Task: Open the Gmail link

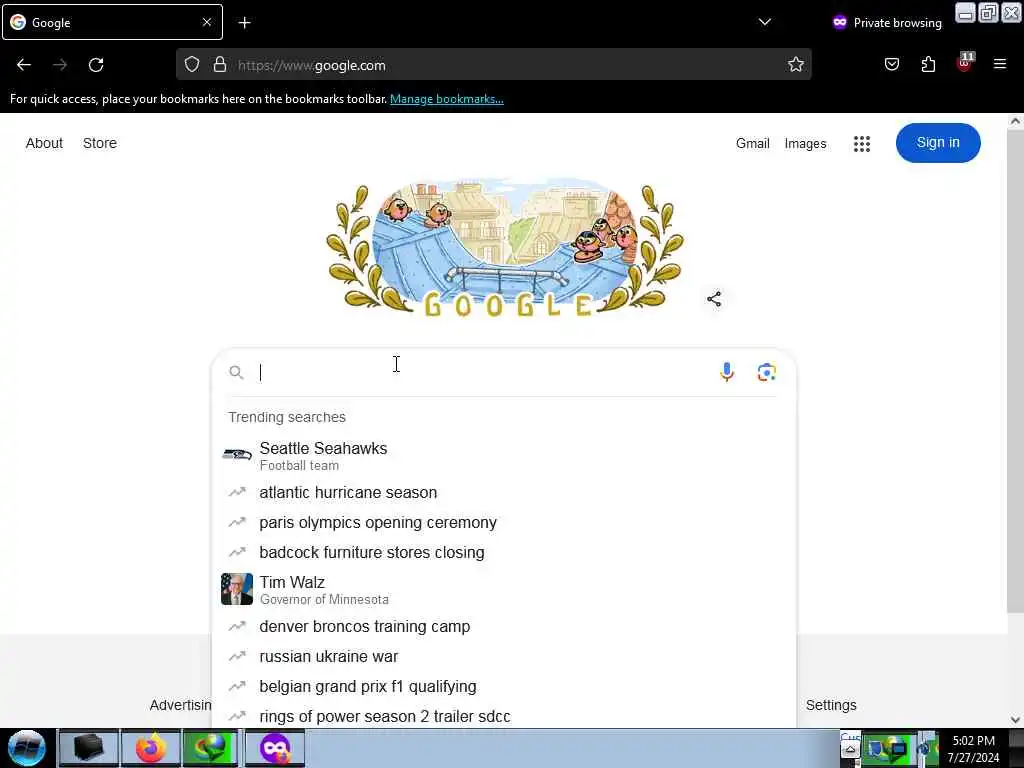Action: pyautogui.click(x=752, y=143)
